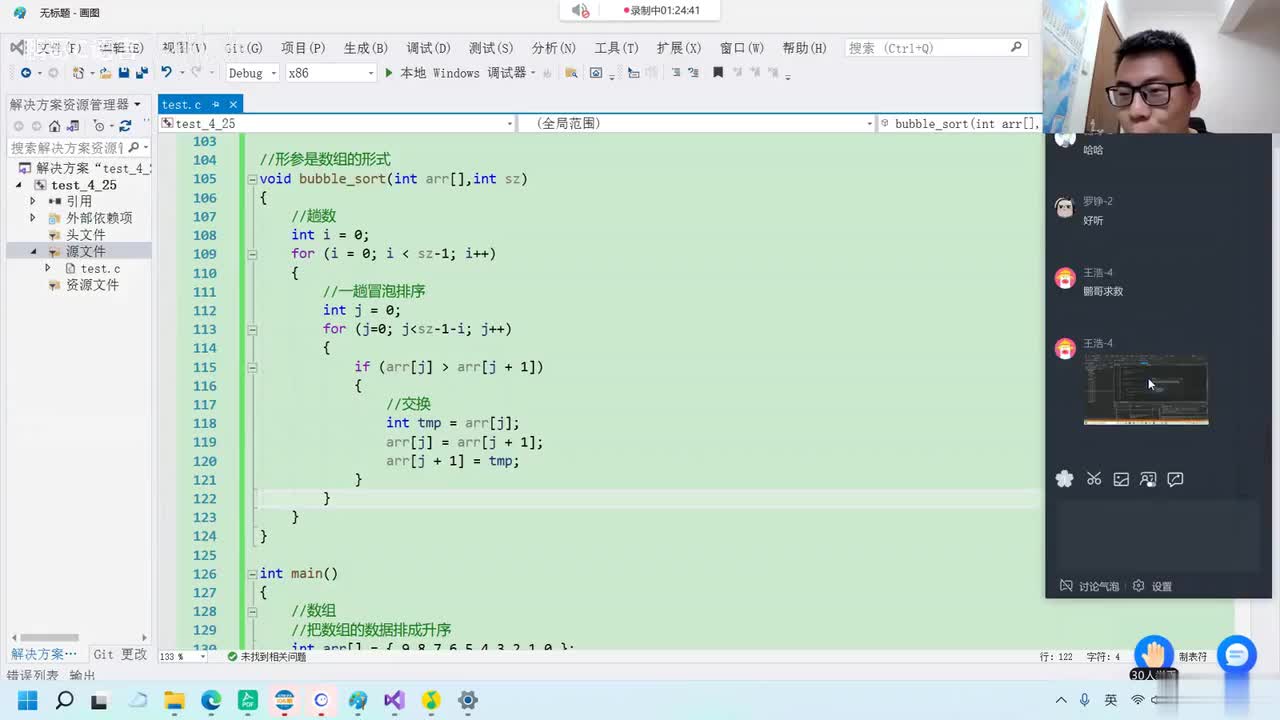Open the 帮助(H) help menu
Viewport: 1280px width, 720px height.
pyautogui.click(x=804, y=48)
